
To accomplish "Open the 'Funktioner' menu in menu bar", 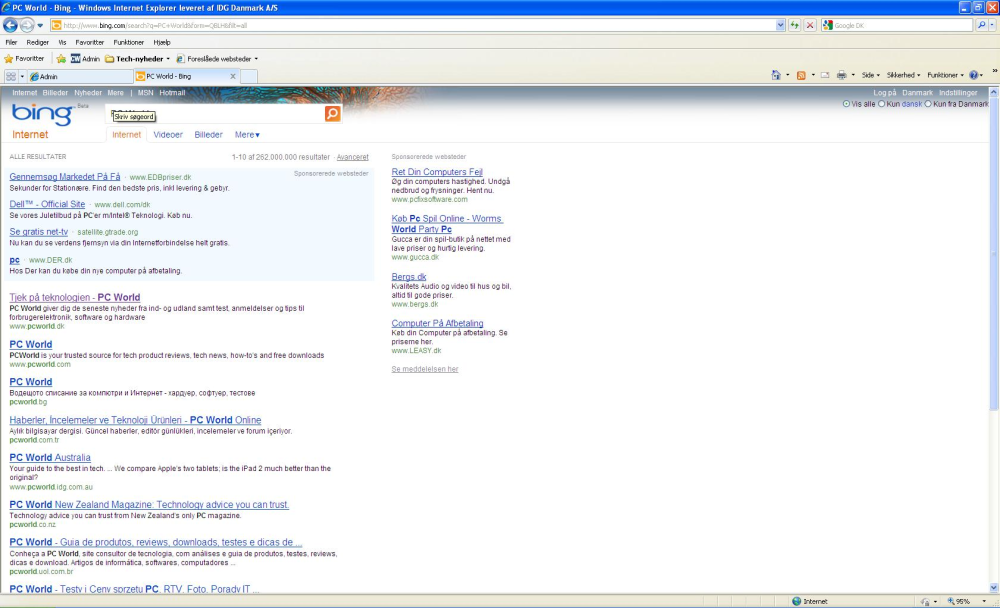I will click(128, 42).
